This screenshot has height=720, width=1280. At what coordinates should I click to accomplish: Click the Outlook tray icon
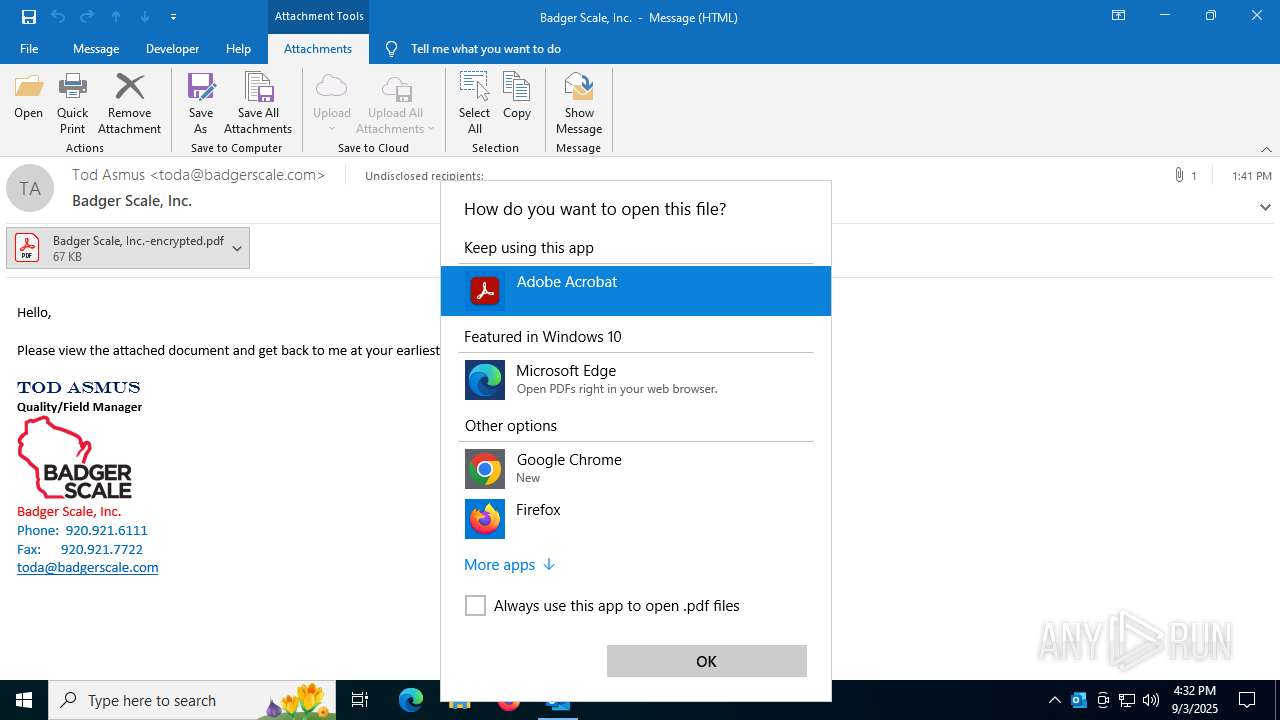pyautogui.click(x=1079, y=700)
